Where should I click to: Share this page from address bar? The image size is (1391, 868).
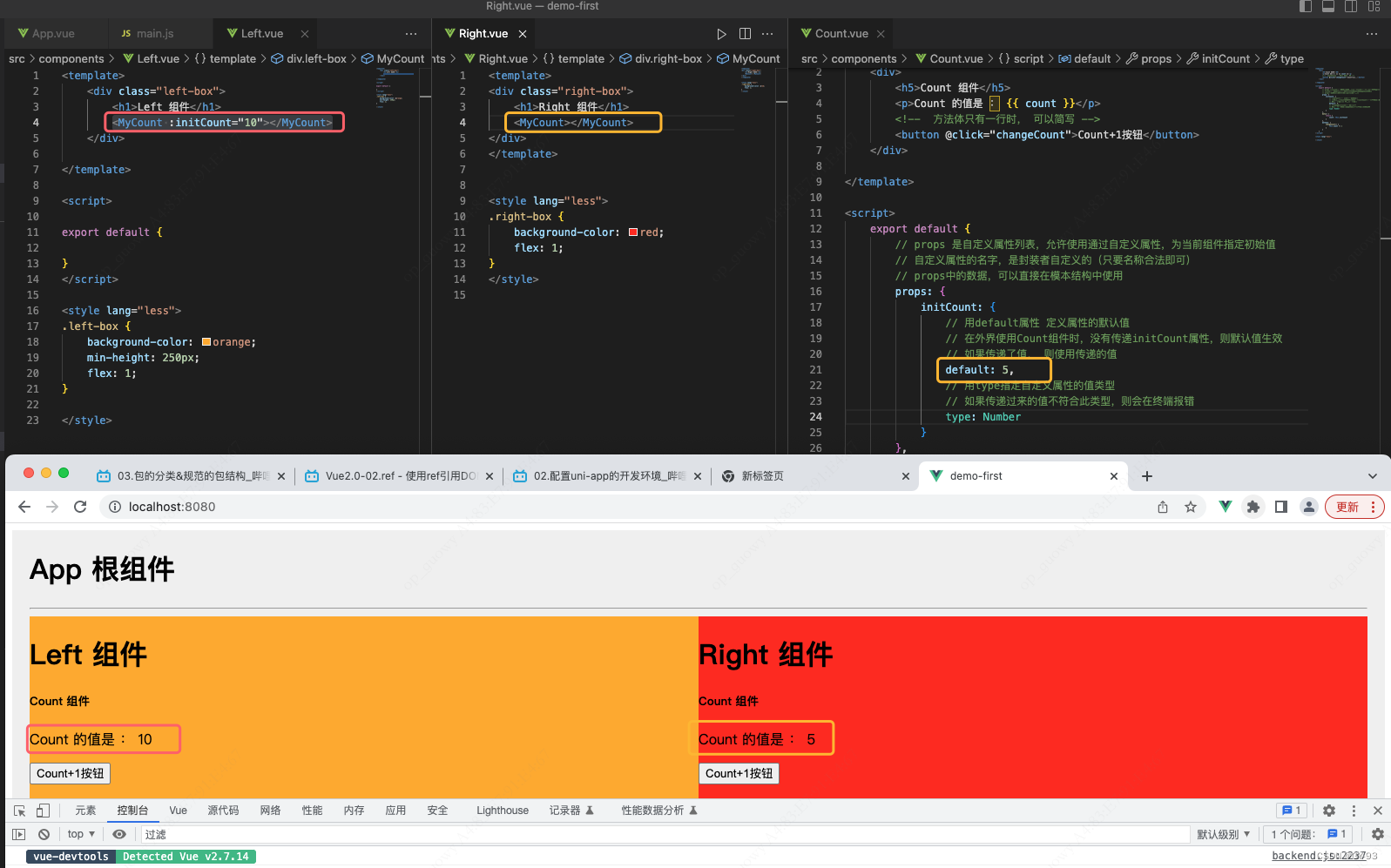[x=1163, y=507]
